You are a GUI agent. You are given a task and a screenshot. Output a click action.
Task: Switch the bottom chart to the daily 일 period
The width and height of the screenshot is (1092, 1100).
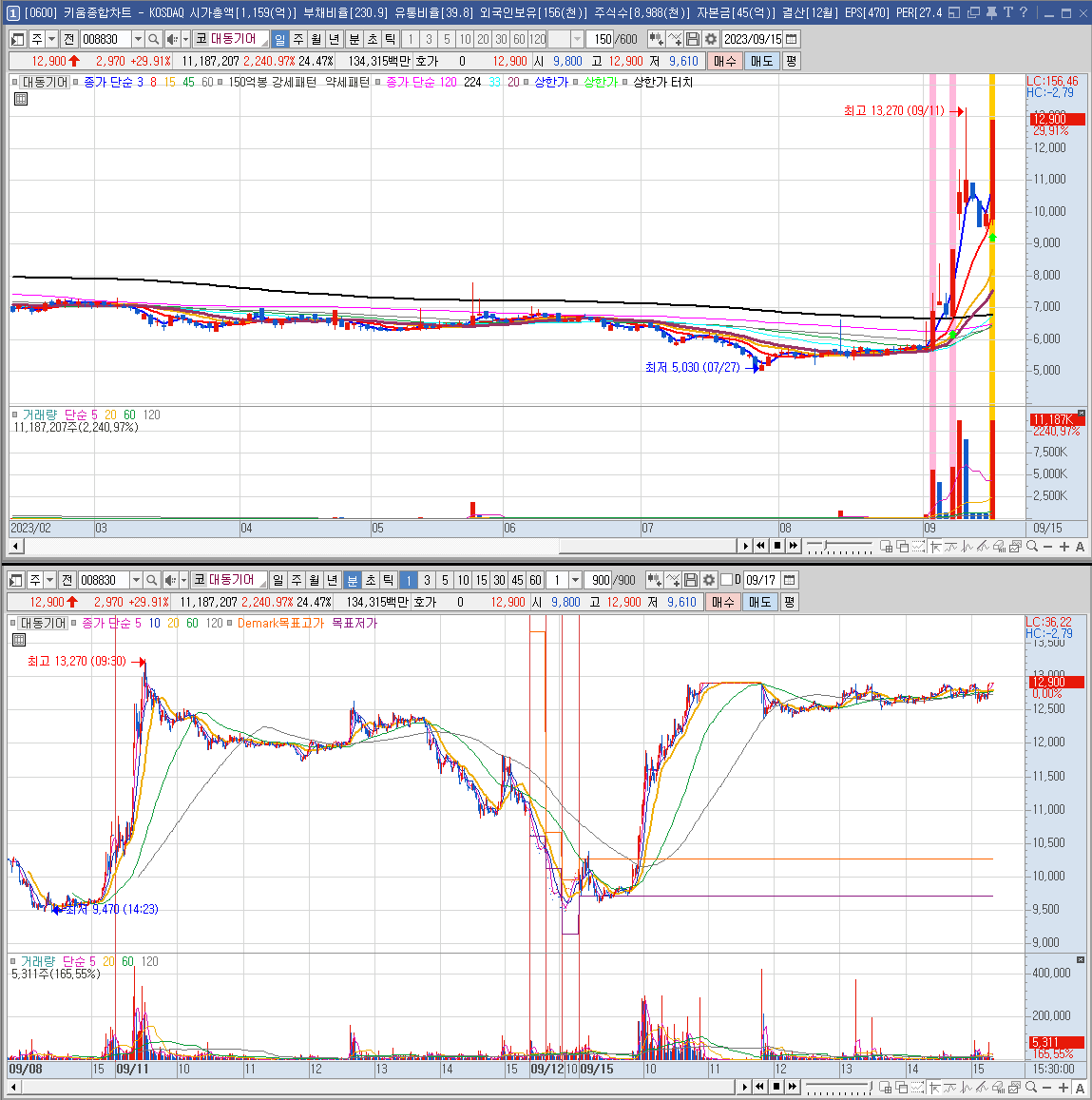278,580
